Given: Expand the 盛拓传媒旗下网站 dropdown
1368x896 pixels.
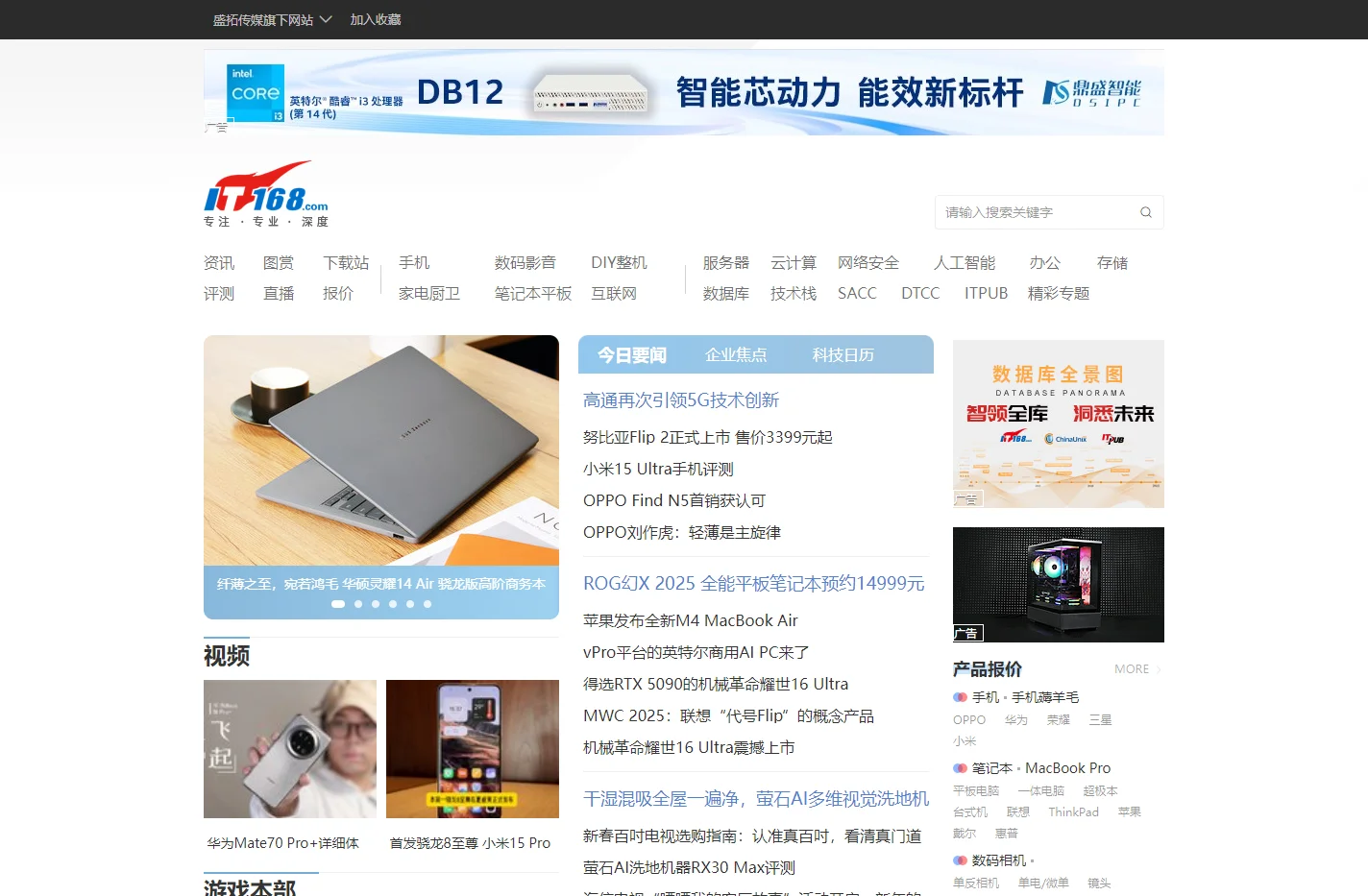Looking at the screenshot, I should point(272,19).
